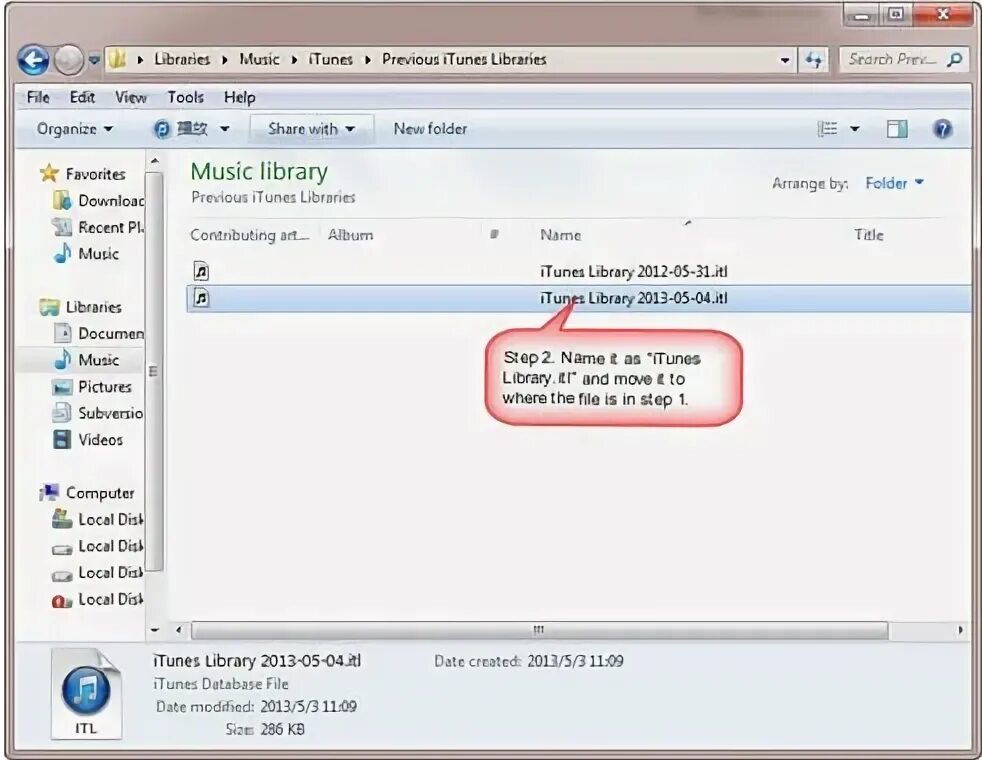
Task: Open the view options dropdown arrow
Action: (x=854, y=129)
